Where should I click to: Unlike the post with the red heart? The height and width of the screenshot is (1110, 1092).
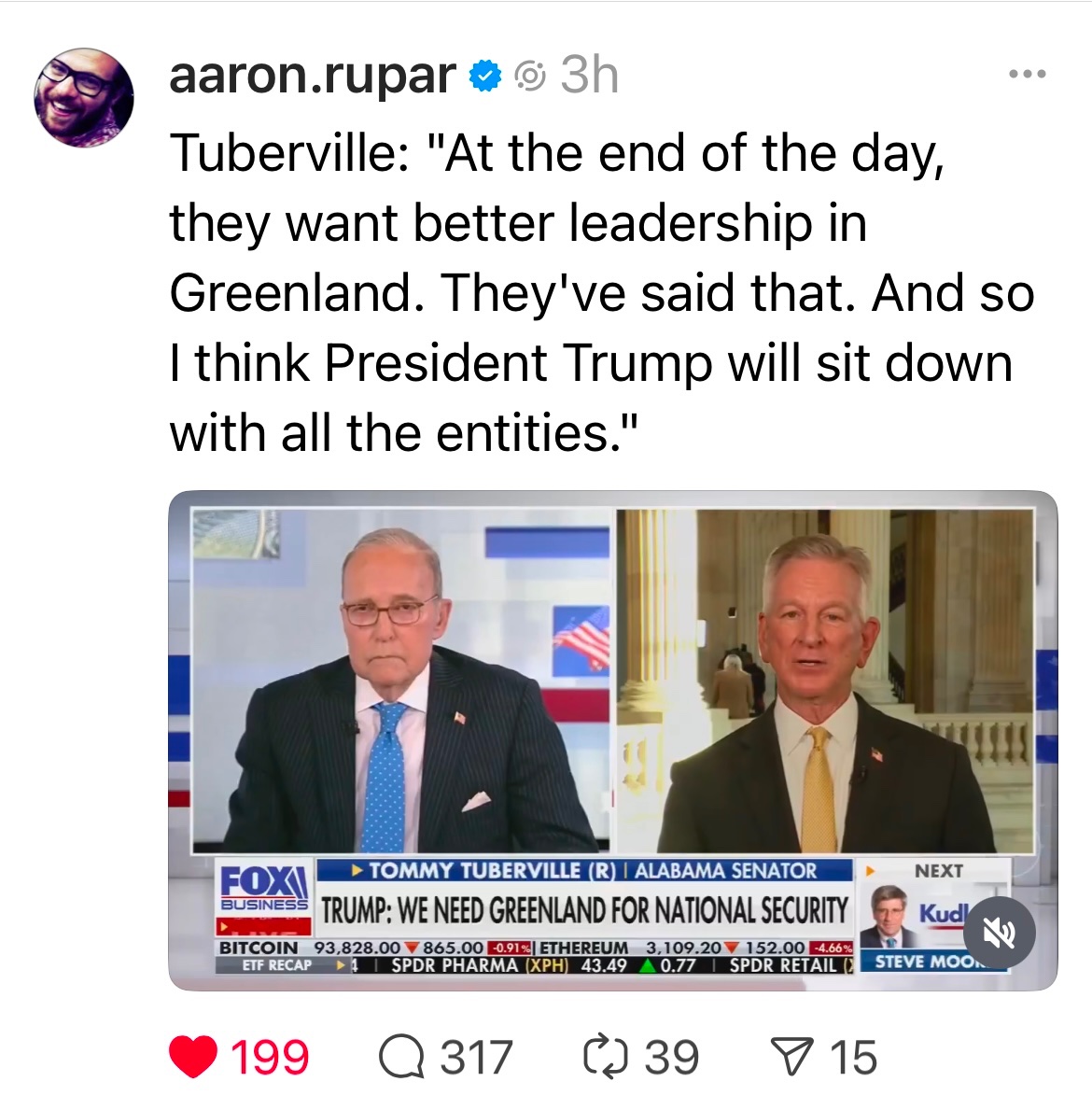pyautogui.click(x=193, y=1057)
